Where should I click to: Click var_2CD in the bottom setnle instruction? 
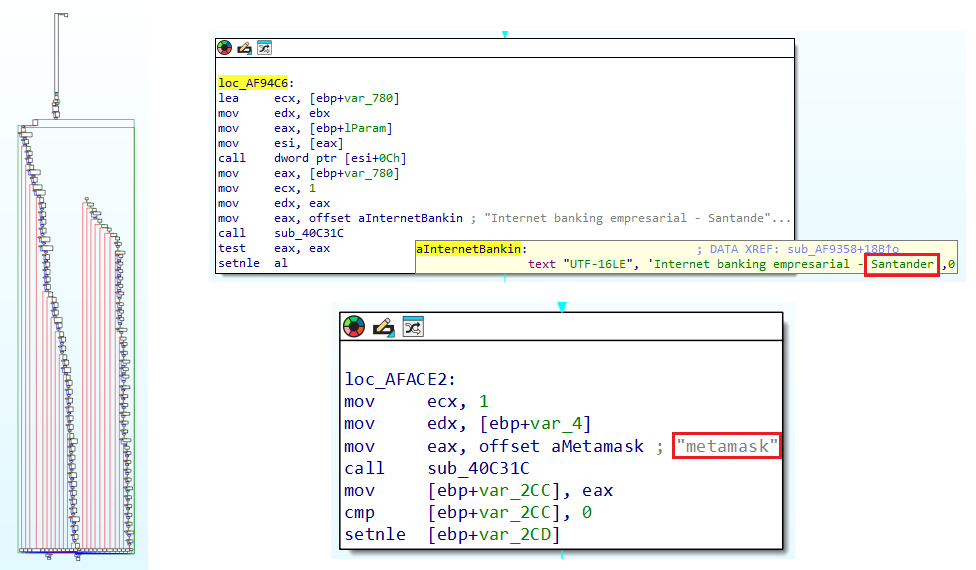[x=493, y=534]
